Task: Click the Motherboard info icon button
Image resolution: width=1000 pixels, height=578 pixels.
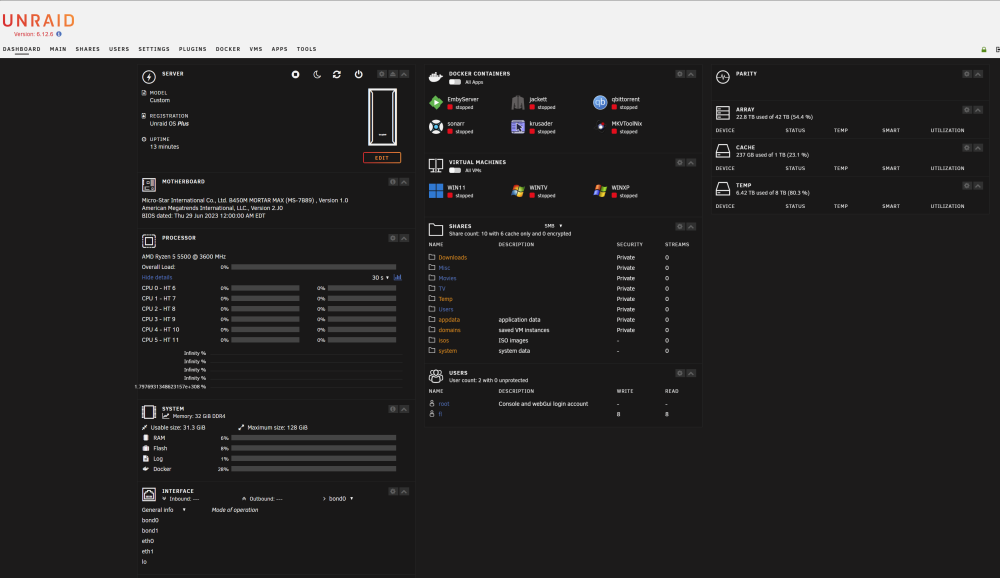Action: click(393, 182)
